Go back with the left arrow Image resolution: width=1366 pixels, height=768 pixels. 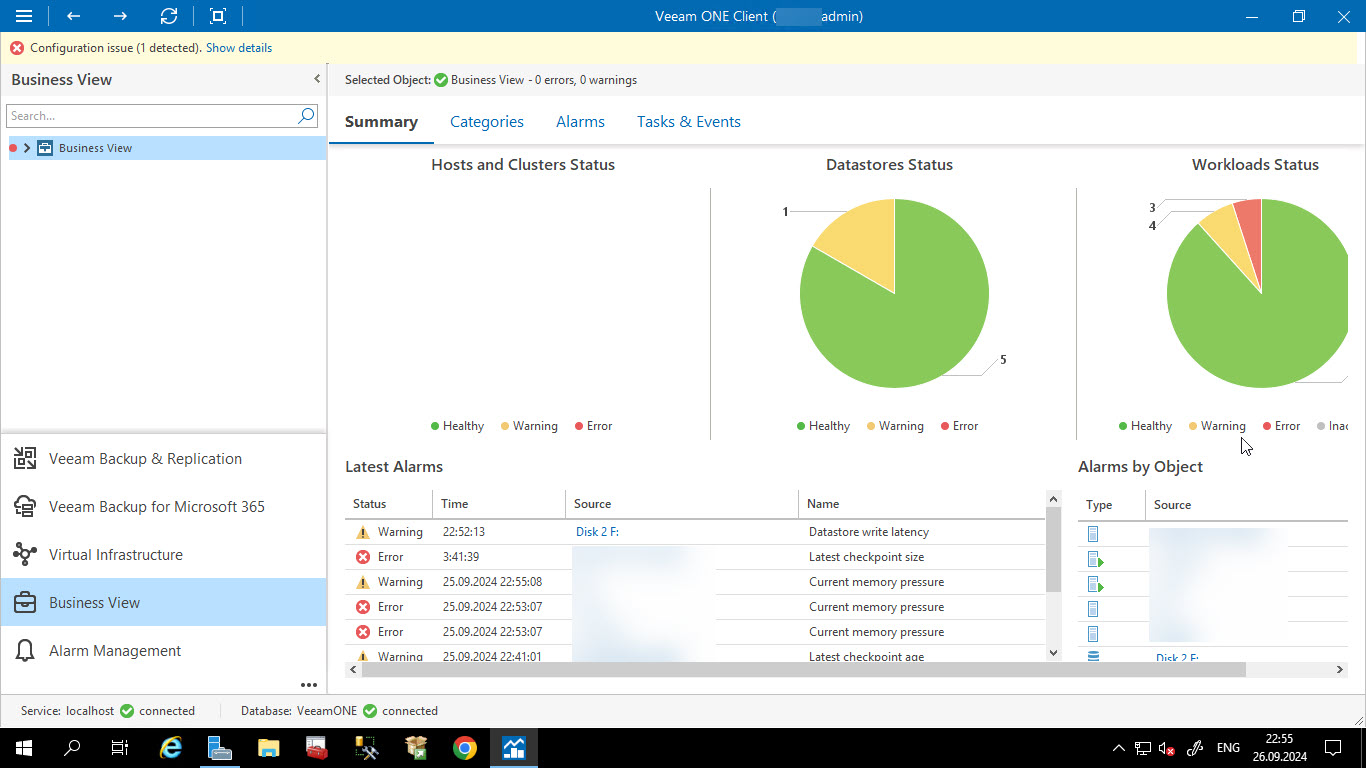[x=73, y=16]
